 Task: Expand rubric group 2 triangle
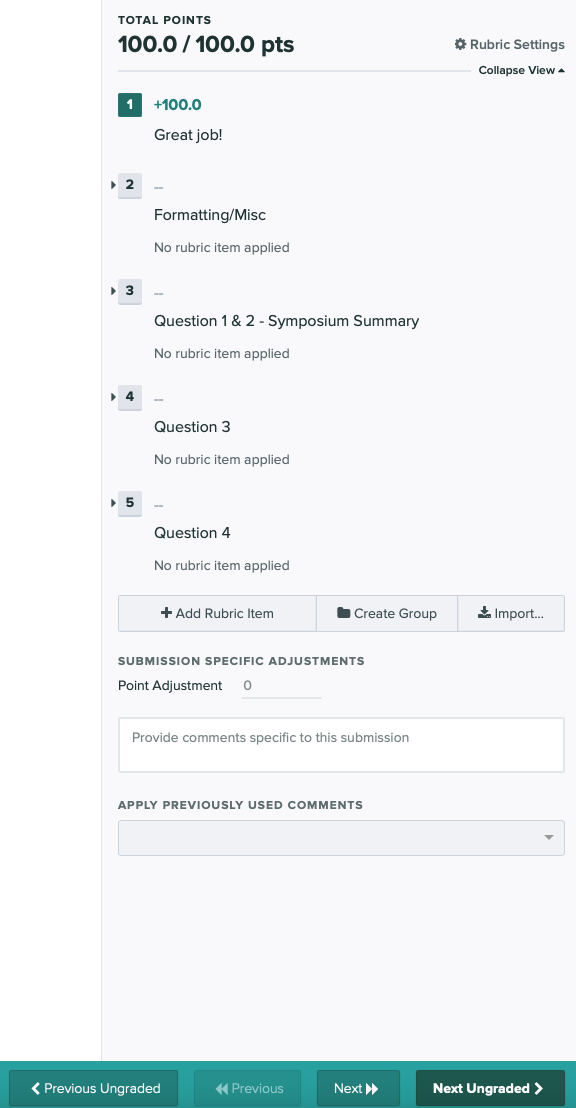114,185
